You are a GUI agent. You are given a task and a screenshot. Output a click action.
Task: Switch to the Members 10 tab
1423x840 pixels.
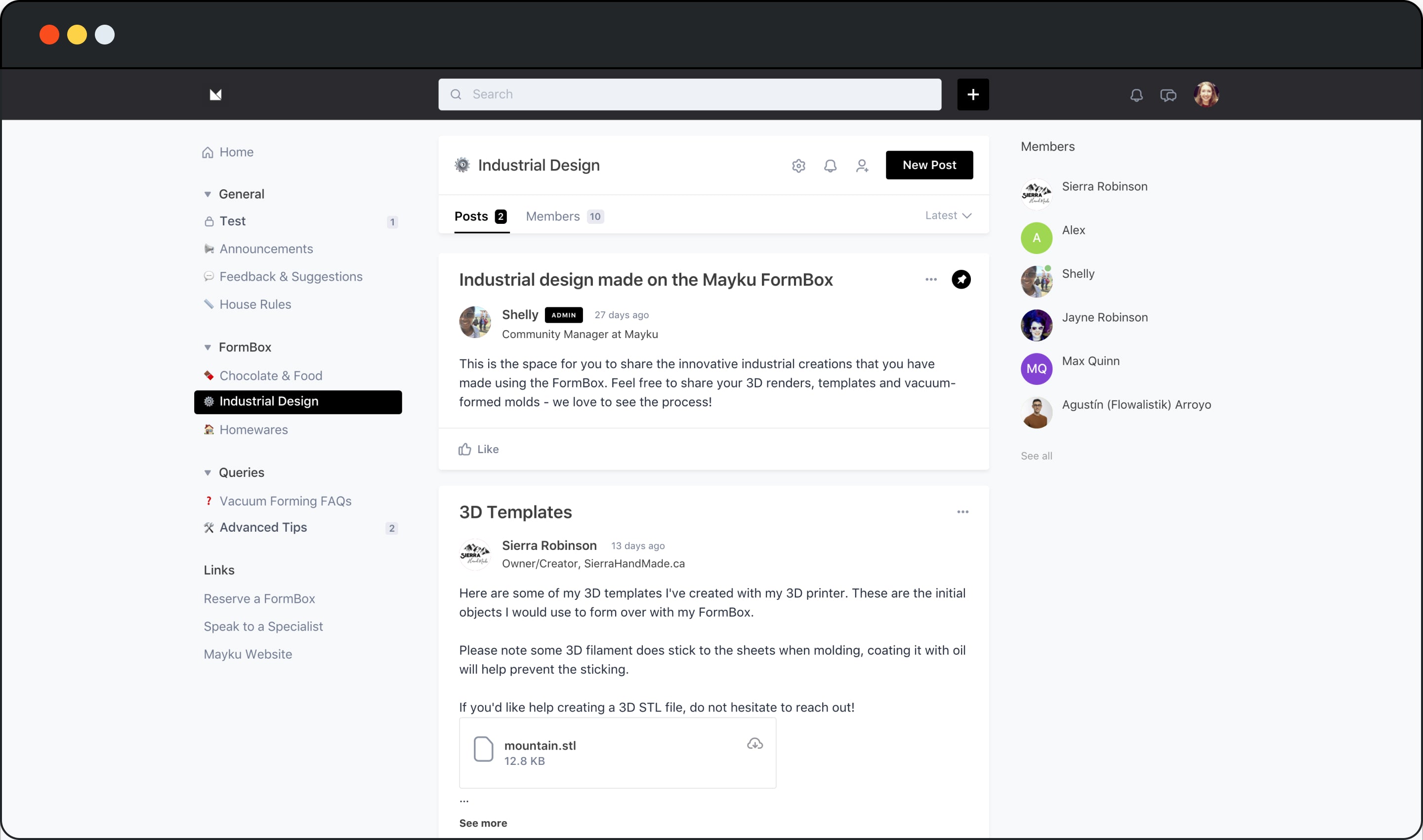(x=564, y=215)
